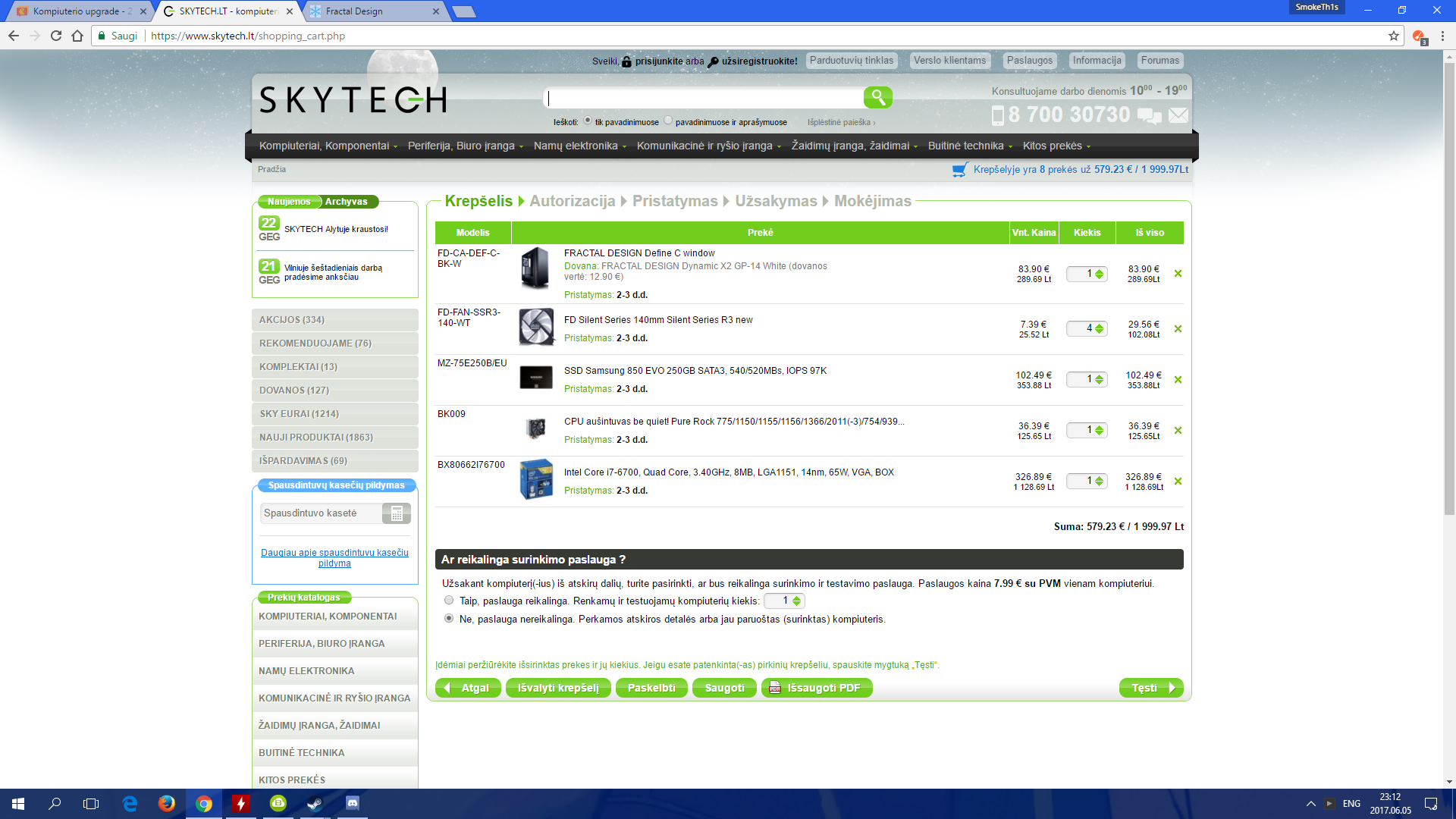Image resolution: width=1456 pixels, height=819 pixels.
Task: Open Chrome menu three dots
Action: click(x=1442, y=36)
